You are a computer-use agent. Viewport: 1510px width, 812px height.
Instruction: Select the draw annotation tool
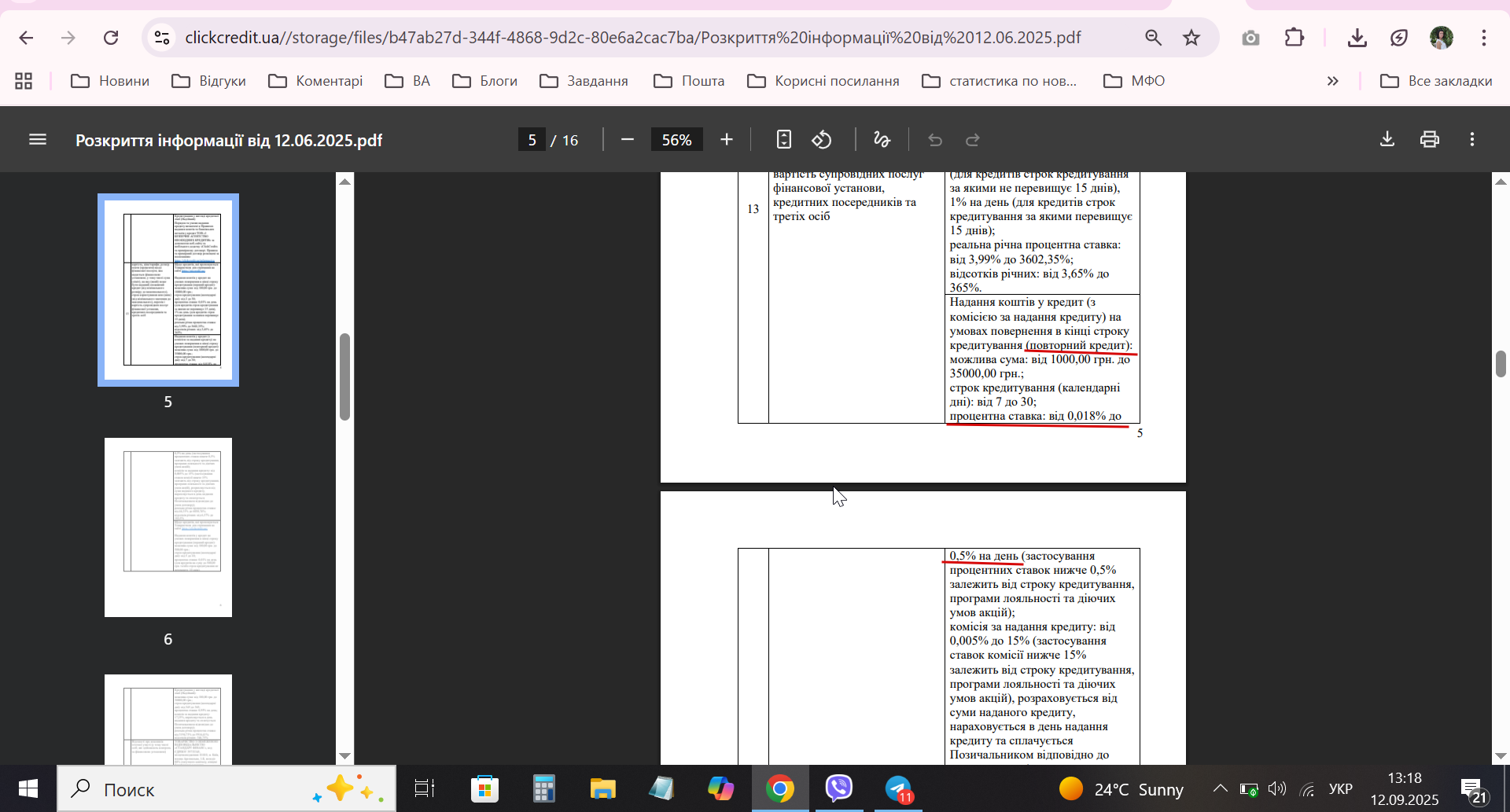click(x=882, y=140)
